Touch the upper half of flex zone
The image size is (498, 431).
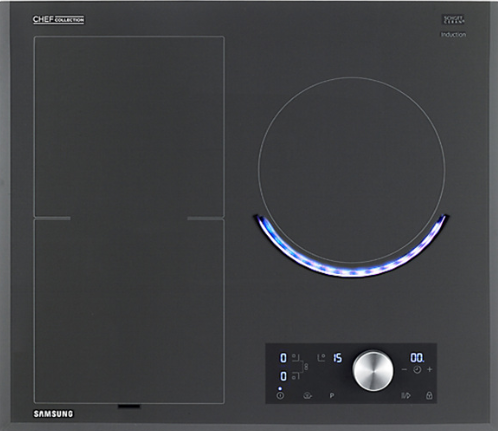[x=129, y=127]
